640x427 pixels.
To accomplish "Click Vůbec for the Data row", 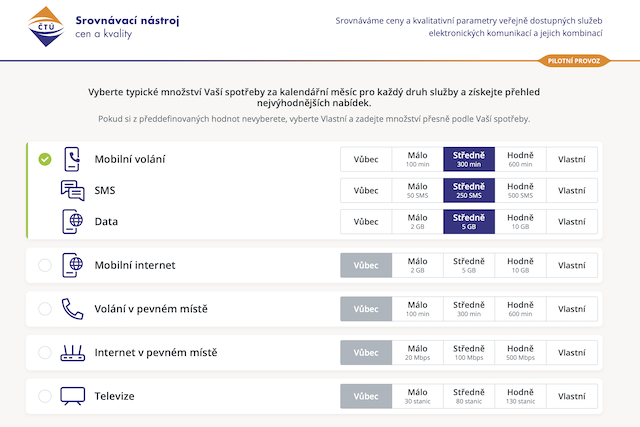I will (x=366, y=221).
